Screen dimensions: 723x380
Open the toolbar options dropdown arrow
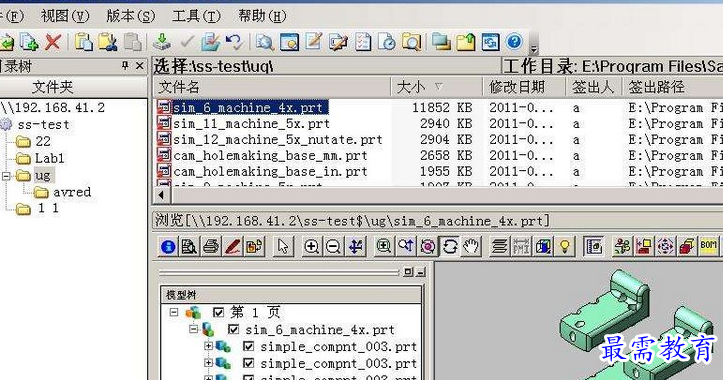(x=534, y=49)
